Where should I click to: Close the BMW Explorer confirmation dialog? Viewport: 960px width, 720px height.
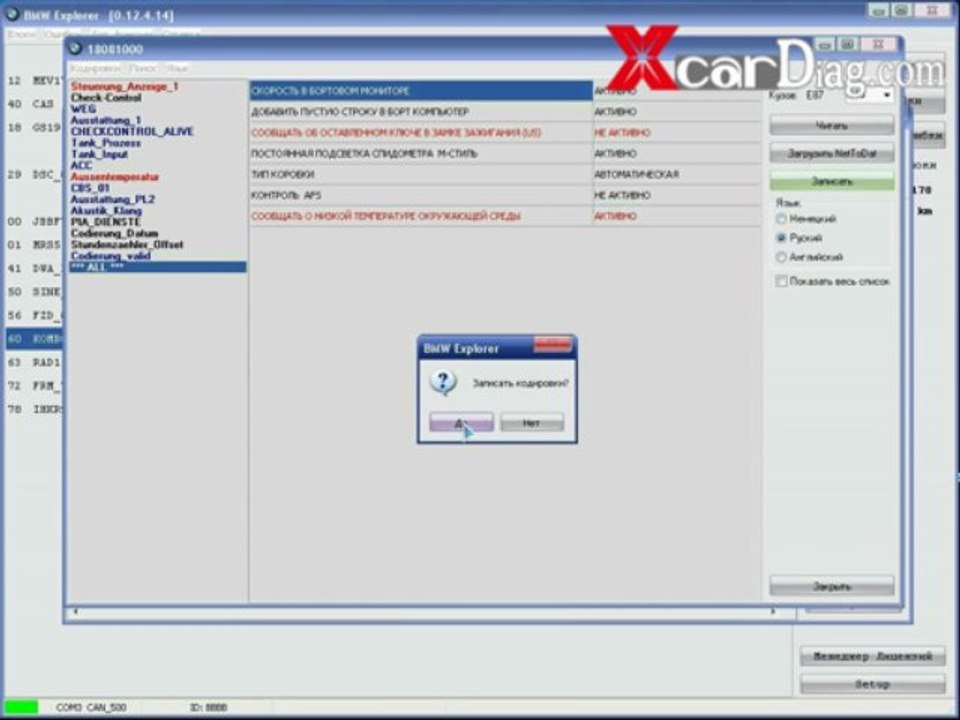click(552, 346)
